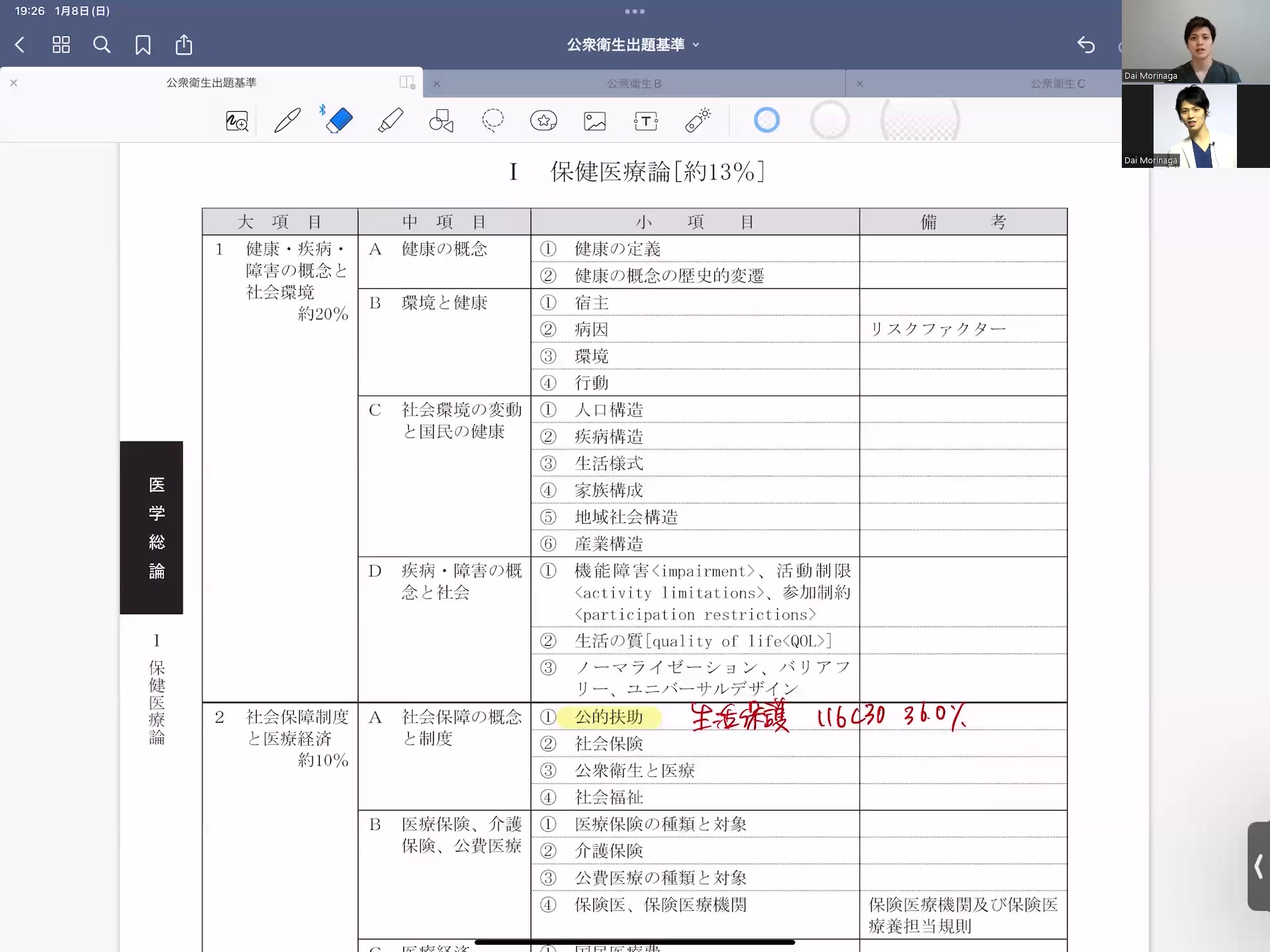Open the zoom window tool
Viewport: 1270px width, 952px height.
237,121
